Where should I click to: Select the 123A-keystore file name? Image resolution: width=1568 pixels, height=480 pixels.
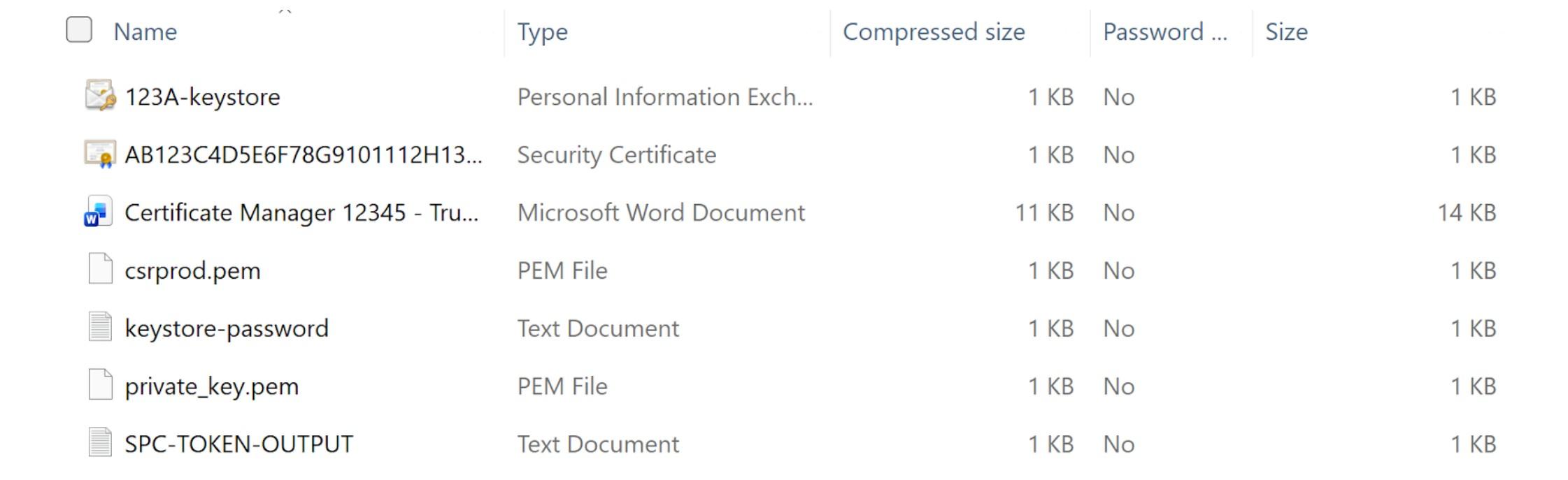tap(202, 96)
